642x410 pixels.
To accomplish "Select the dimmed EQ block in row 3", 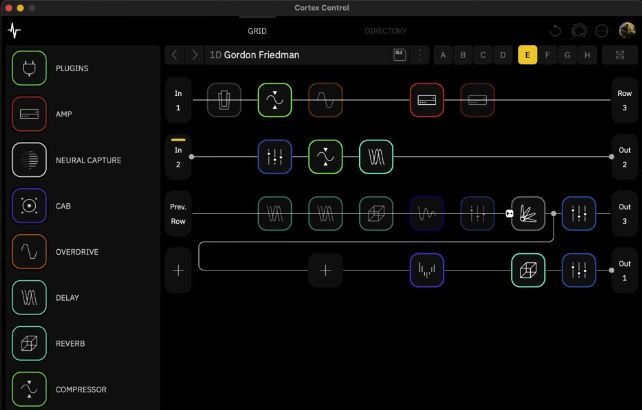I will coord(477,213).
